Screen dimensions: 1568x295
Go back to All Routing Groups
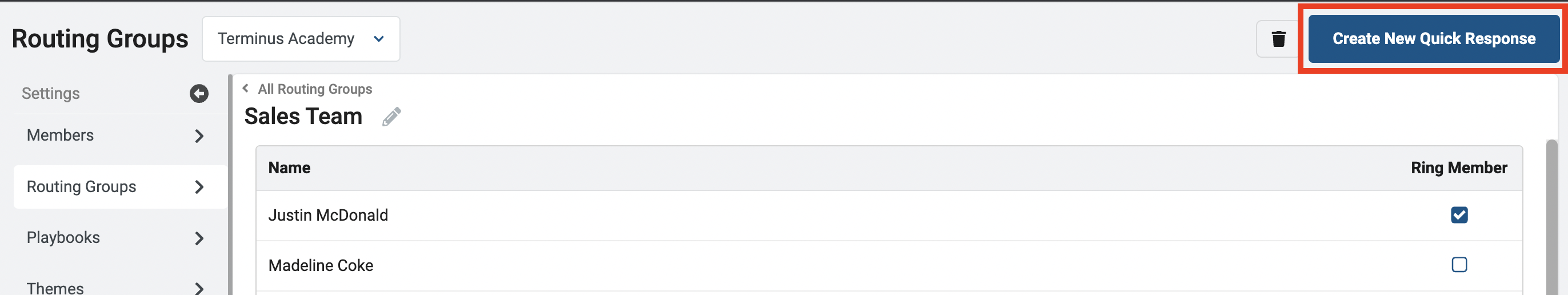[x=314, y=89]
